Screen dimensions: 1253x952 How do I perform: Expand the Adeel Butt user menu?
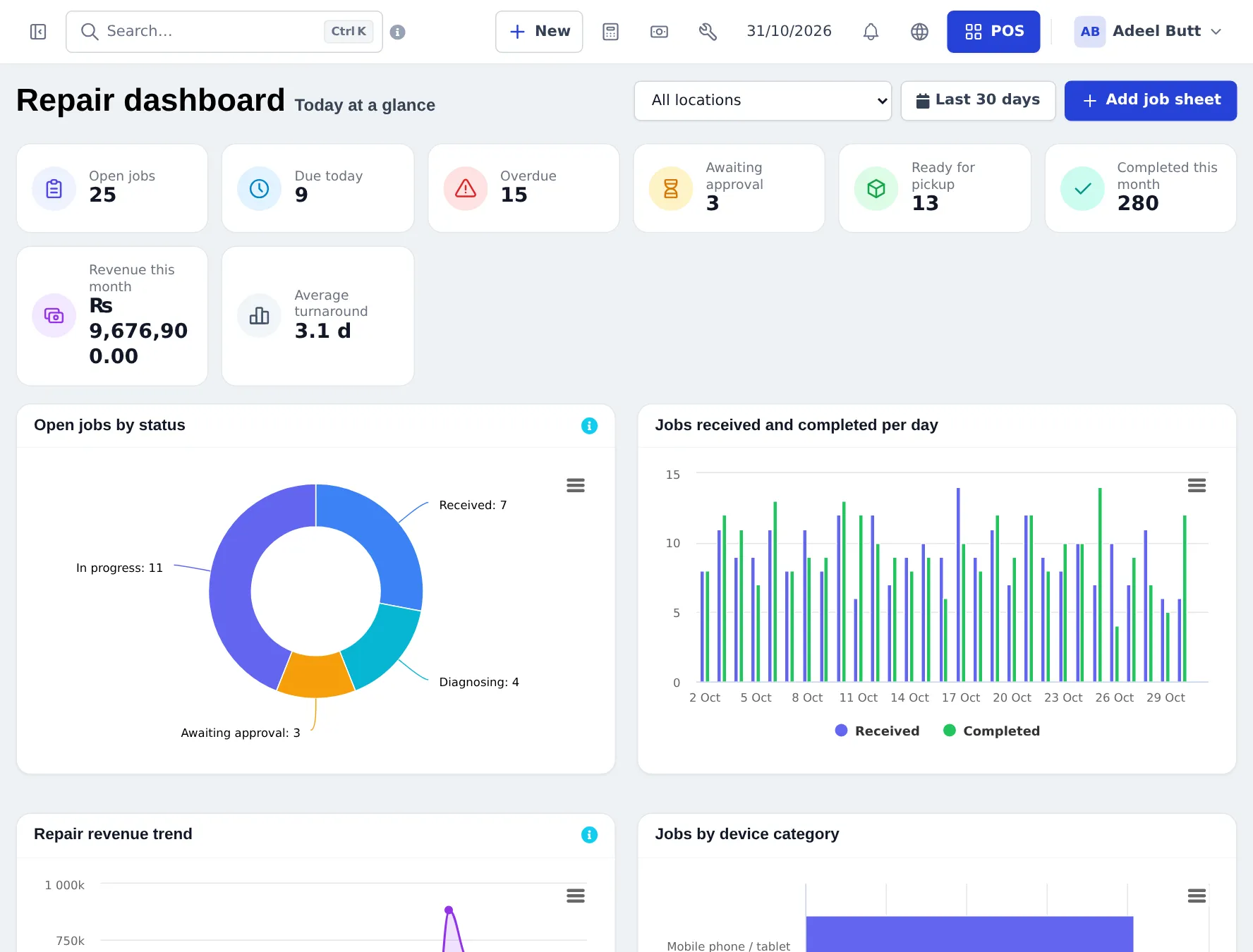[x=1148, y=32]
